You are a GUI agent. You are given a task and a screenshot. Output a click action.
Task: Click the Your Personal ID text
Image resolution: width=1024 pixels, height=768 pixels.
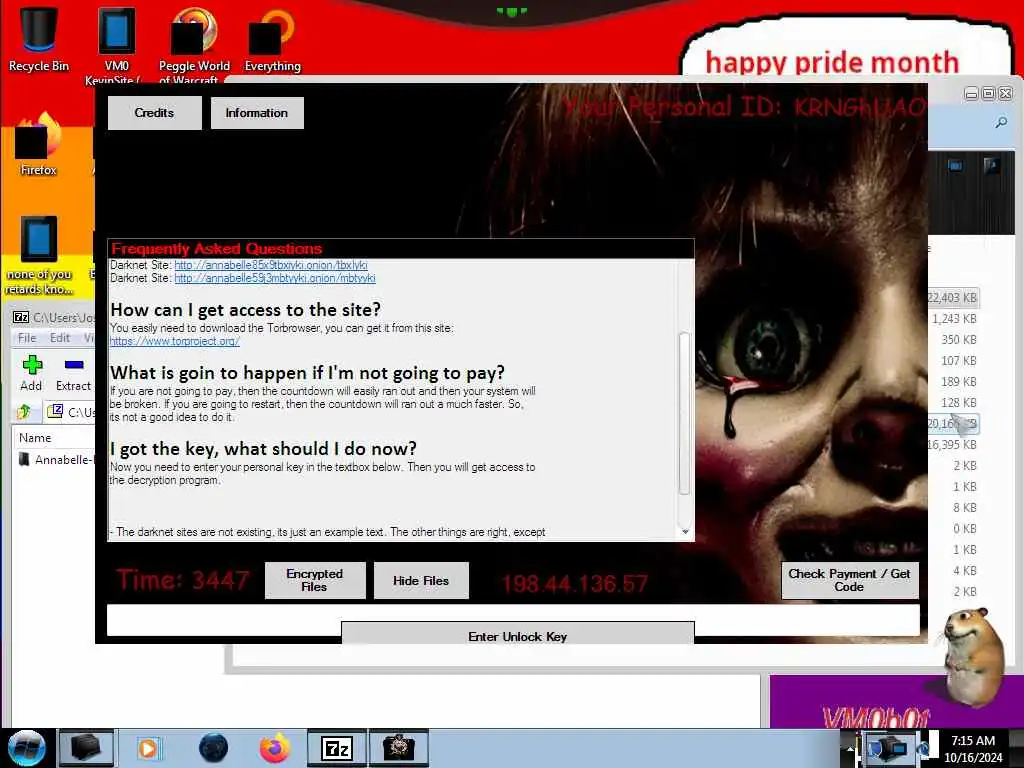(x=744, y=106)
